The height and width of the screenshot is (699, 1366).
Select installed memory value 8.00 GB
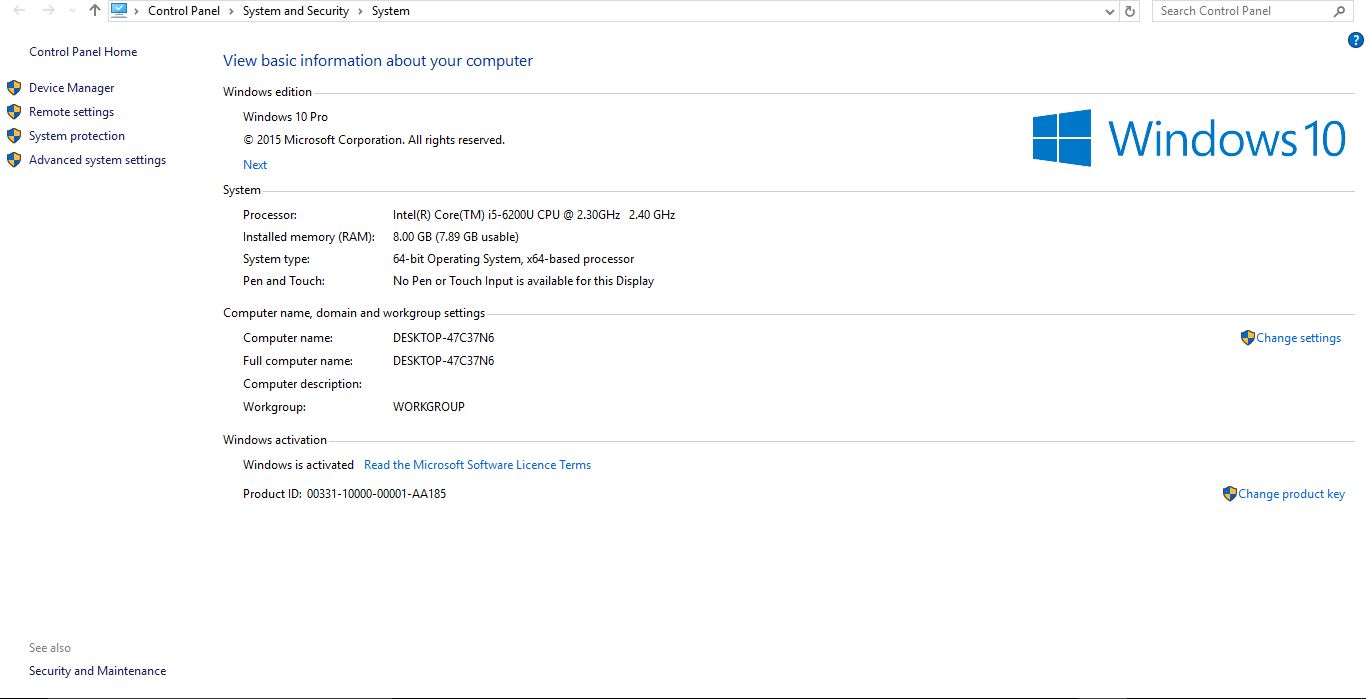click(455, 237)
